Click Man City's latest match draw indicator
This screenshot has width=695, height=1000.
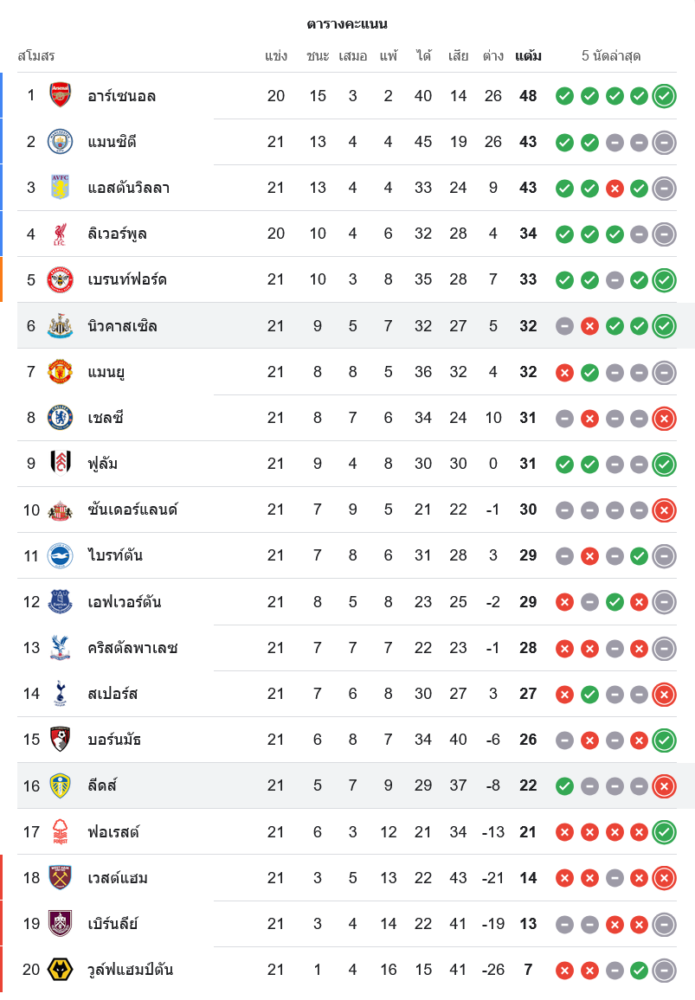pyautogui.click(x=664, y=142)
